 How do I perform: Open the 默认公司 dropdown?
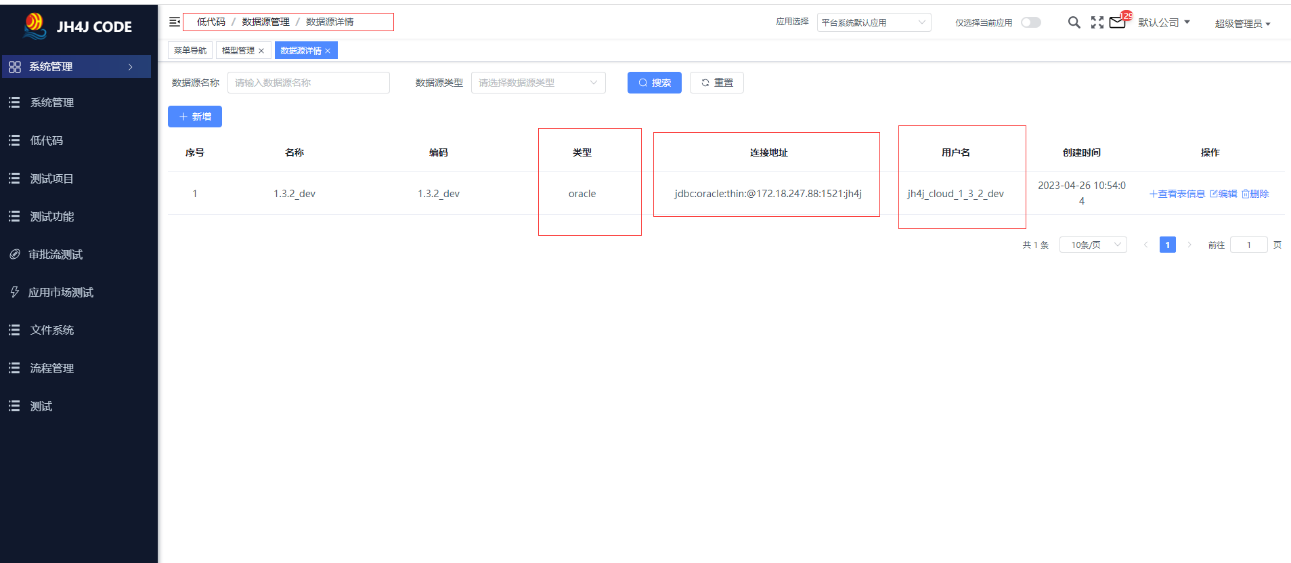1164,22
